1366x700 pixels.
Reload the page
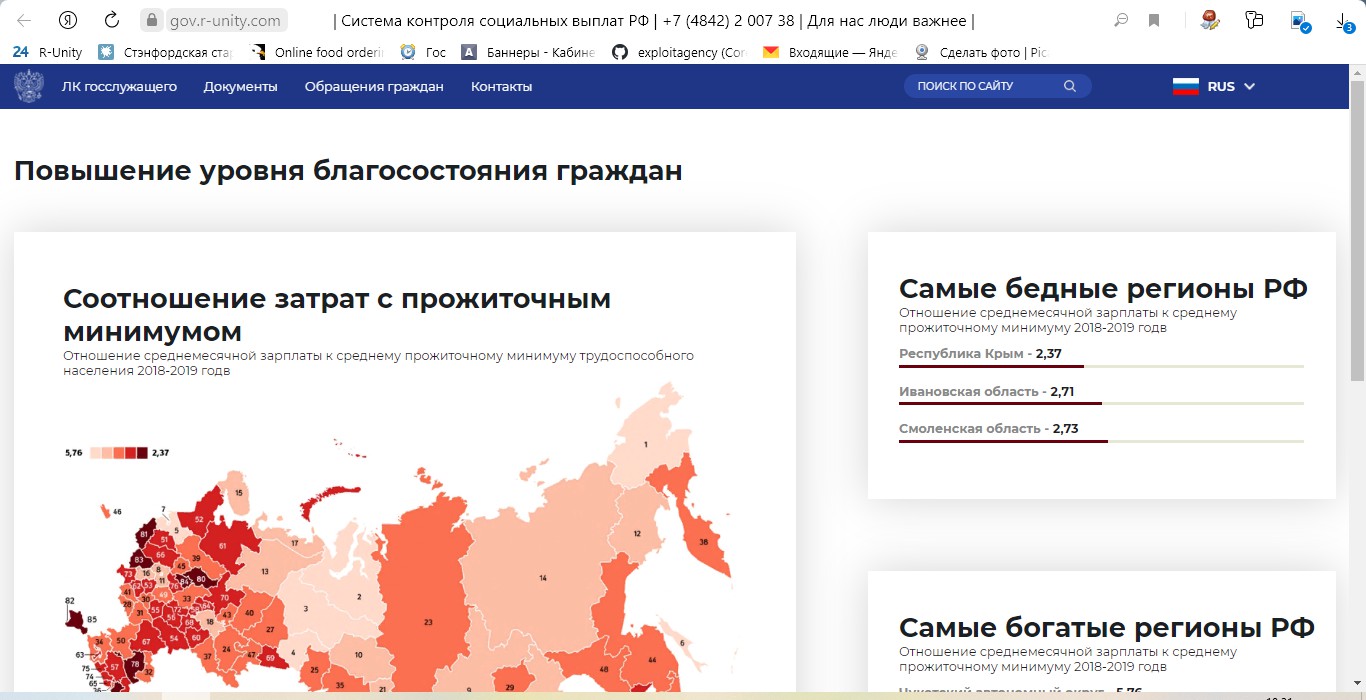click(x=112, y=20)
